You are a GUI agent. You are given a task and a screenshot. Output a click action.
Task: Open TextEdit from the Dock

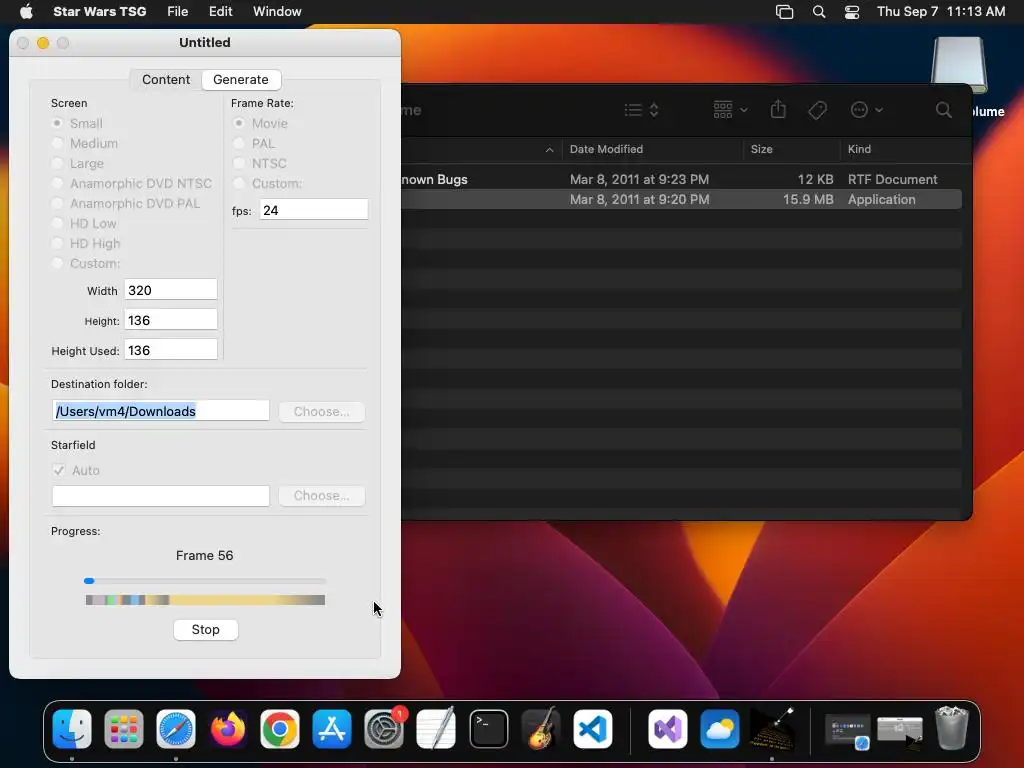coord(436,729)
